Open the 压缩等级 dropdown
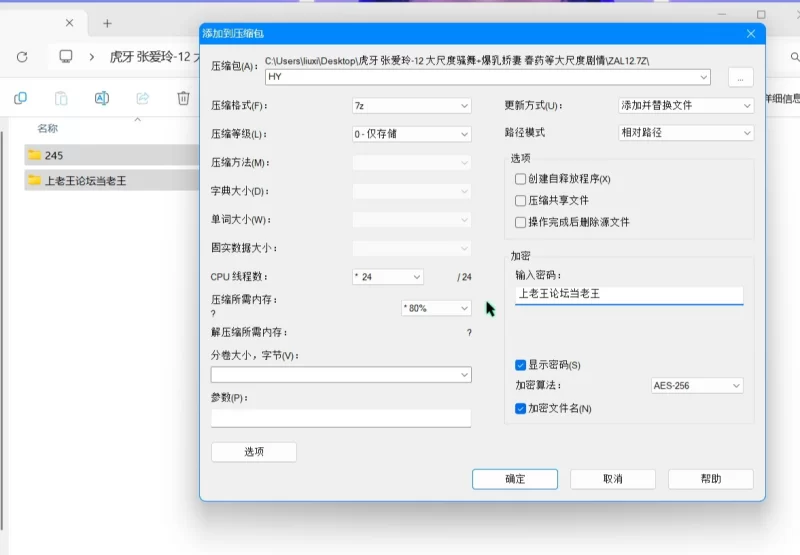This screenshot has width=800, height=555. coord(411,134)
